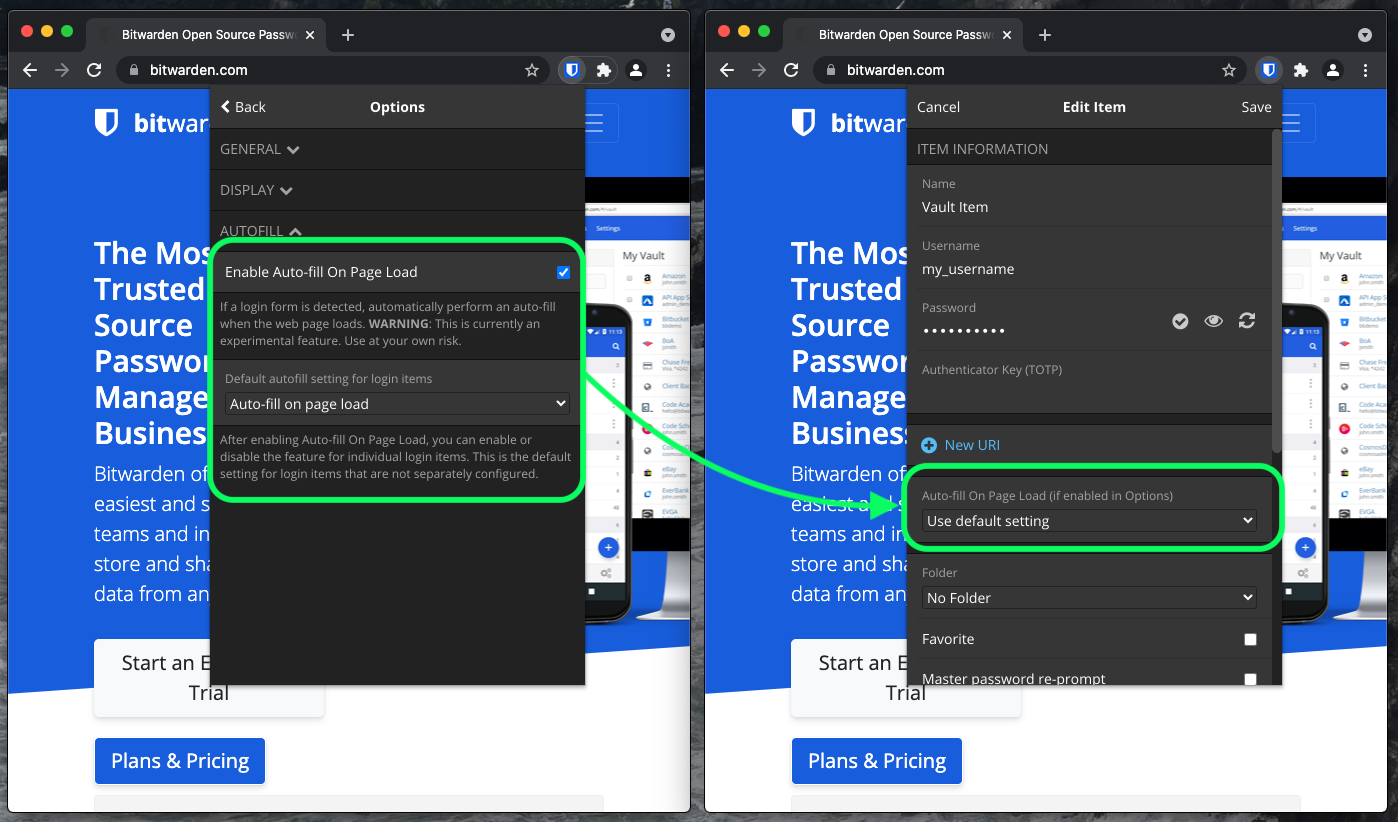Generate password refresh icon
Screen dimensions: 1398x822
click(x=1246, y=321)
